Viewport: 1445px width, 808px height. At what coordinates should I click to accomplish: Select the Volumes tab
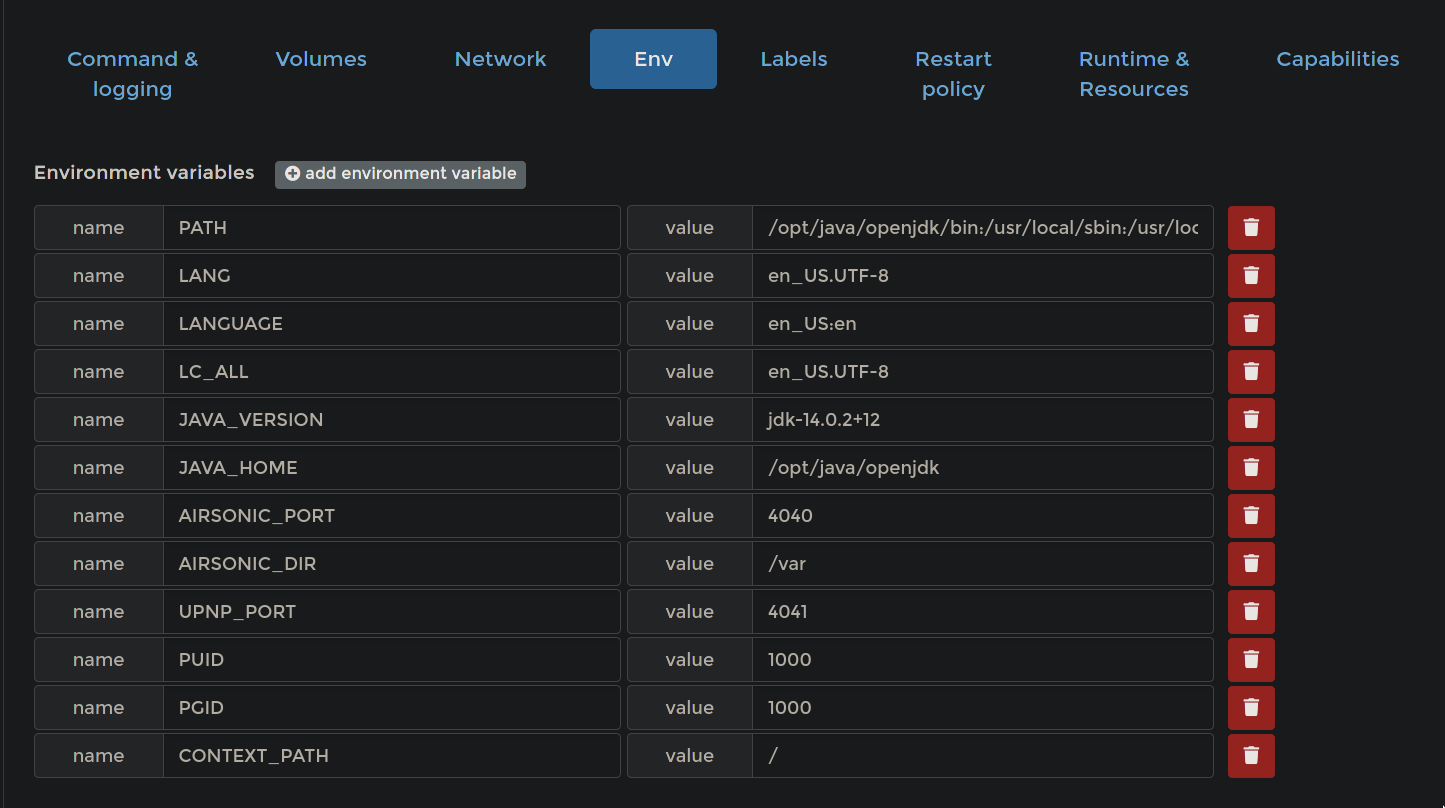[x=320, y=59]
